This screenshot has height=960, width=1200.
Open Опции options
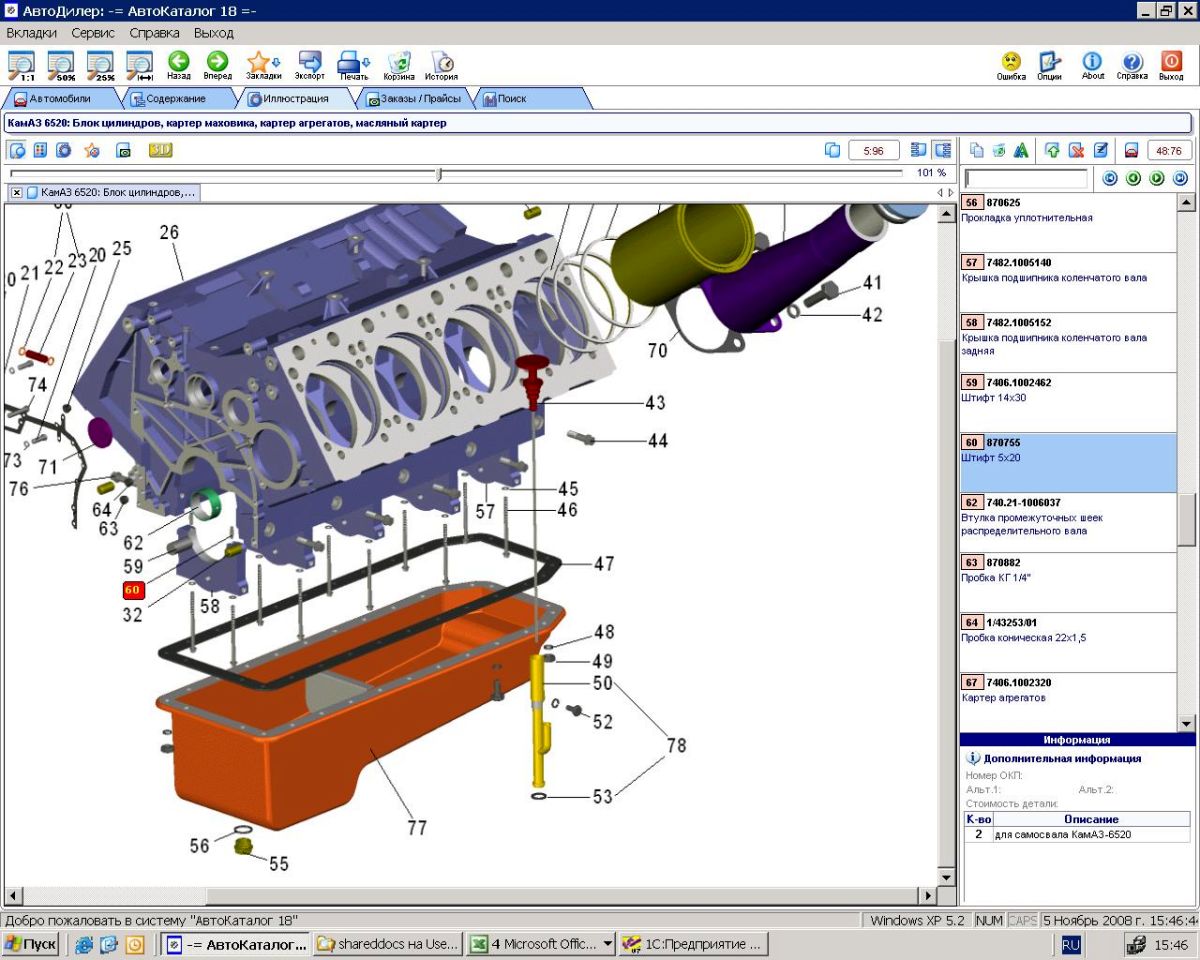point(1049,66)
